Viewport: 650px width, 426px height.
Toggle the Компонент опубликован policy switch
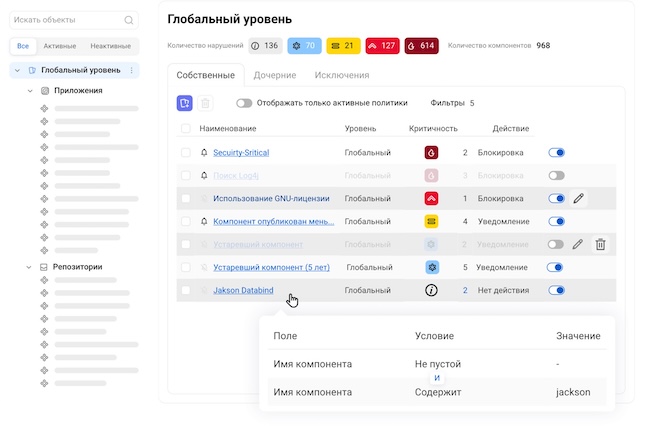click(x=556, y=221)
